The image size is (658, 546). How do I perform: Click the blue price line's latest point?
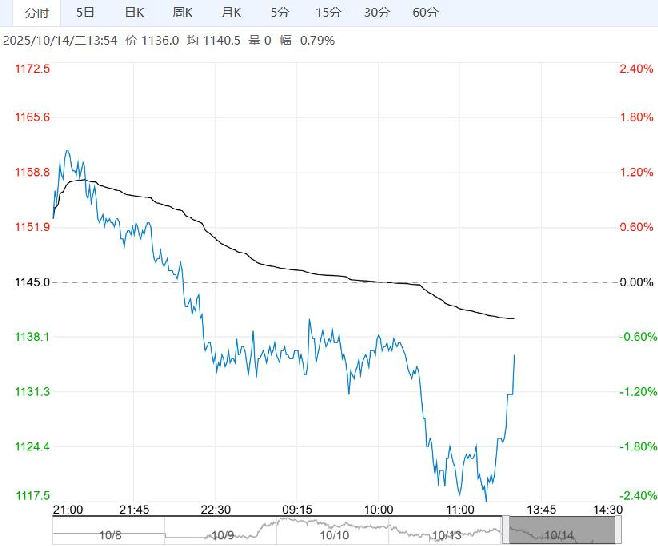[x=514, y=355]
